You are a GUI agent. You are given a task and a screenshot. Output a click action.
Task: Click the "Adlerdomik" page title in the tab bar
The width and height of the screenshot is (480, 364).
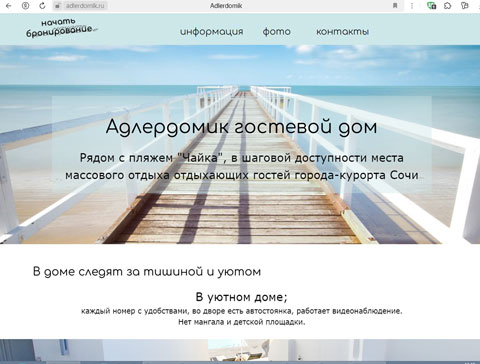226,6
